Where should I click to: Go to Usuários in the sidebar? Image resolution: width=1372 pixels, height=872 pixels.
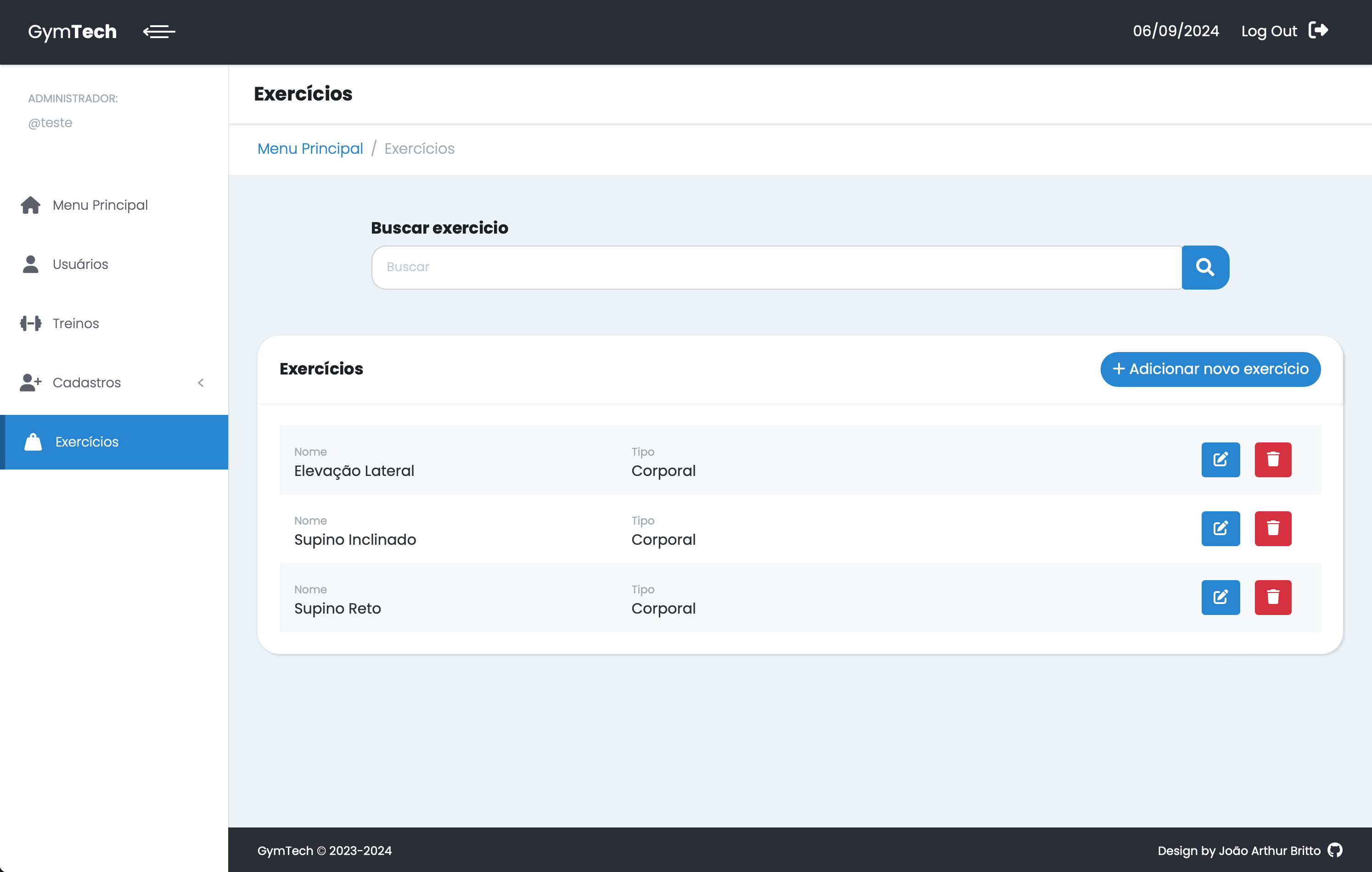(80, 264)
